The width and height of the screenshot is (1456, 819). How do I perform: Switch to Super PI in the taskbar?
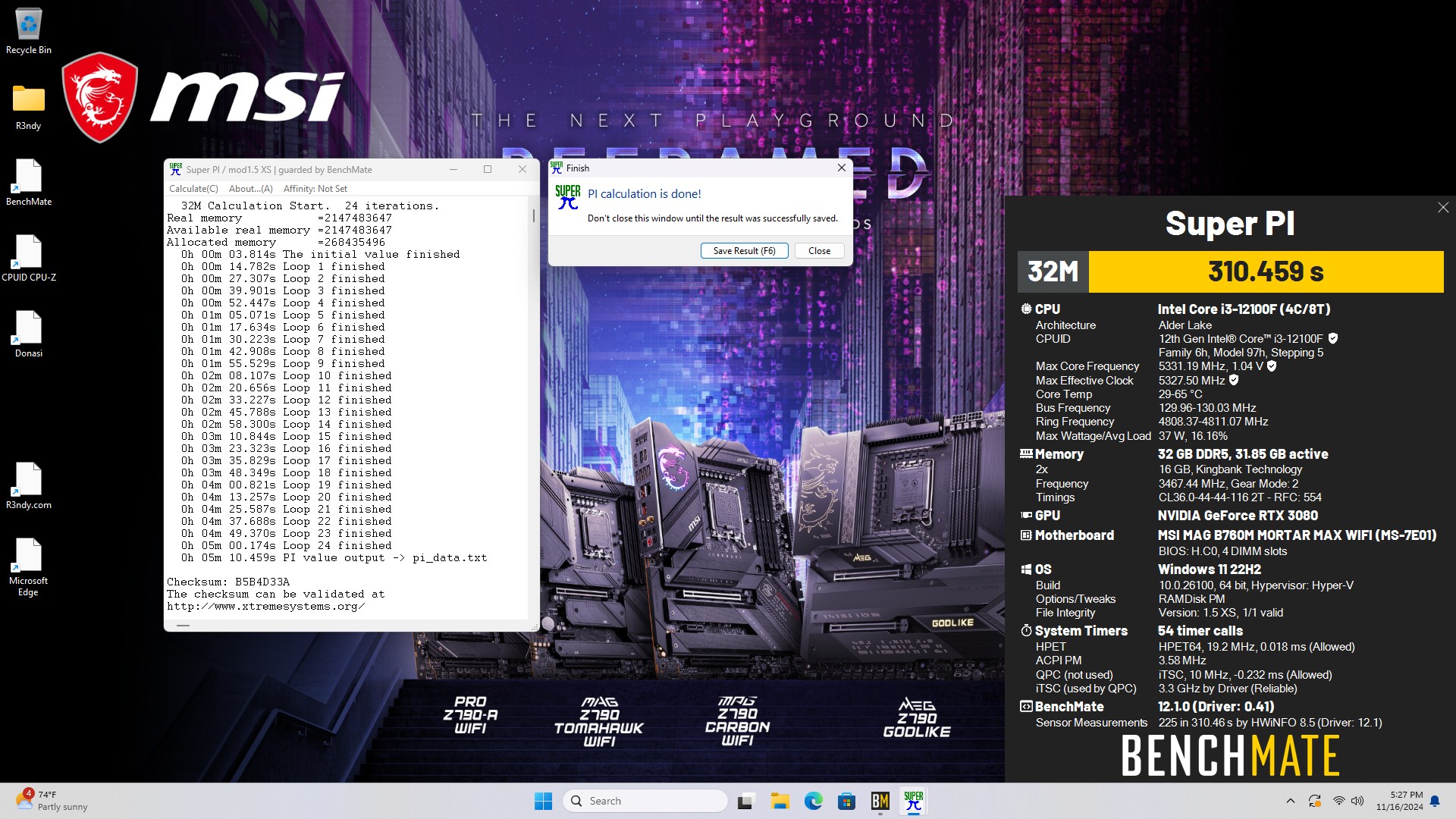point(913,801)
